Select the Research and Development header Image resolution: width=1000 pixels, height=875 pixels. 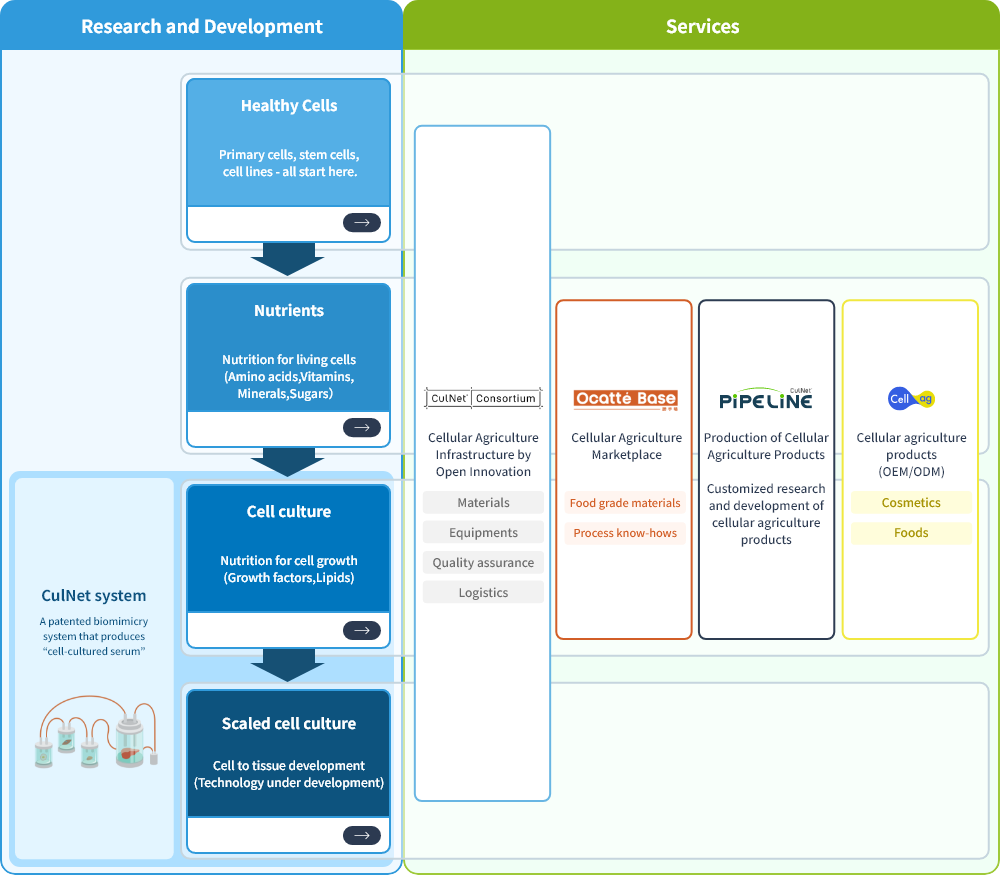pyautogui.click(x=202, y=26)
